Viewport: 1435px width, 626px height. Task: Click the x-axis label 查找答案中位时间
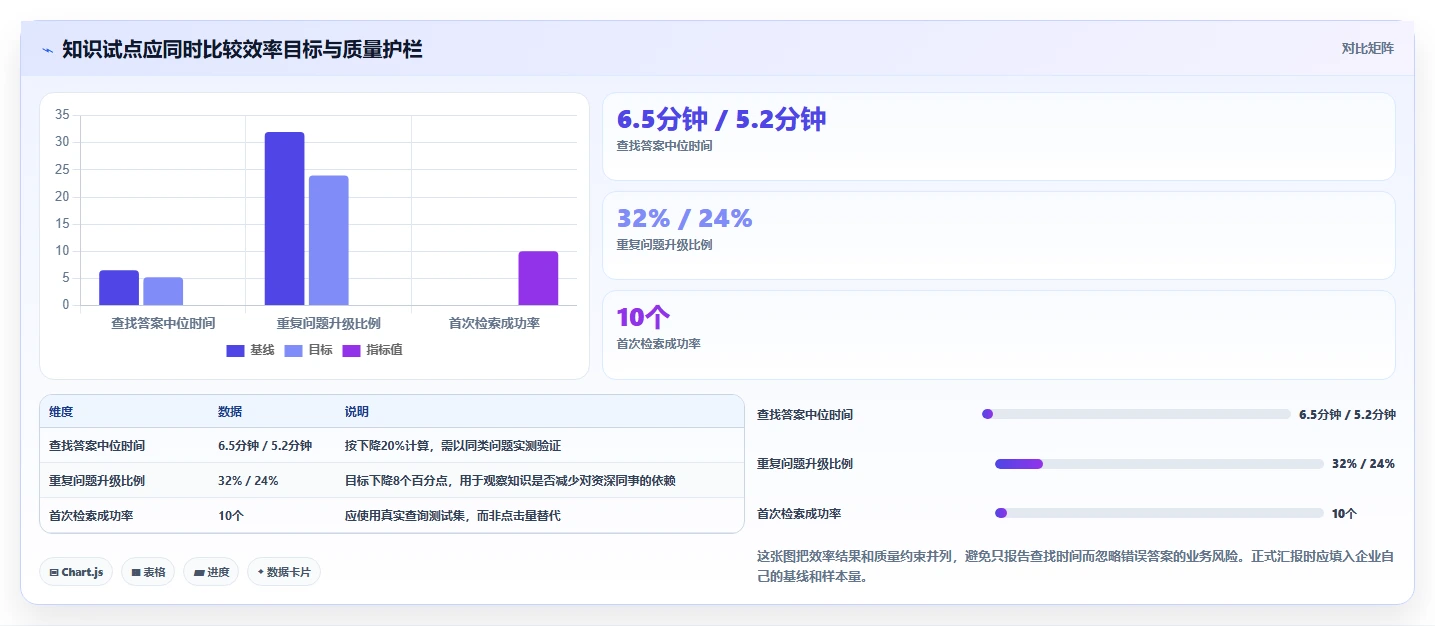[163, 323]
